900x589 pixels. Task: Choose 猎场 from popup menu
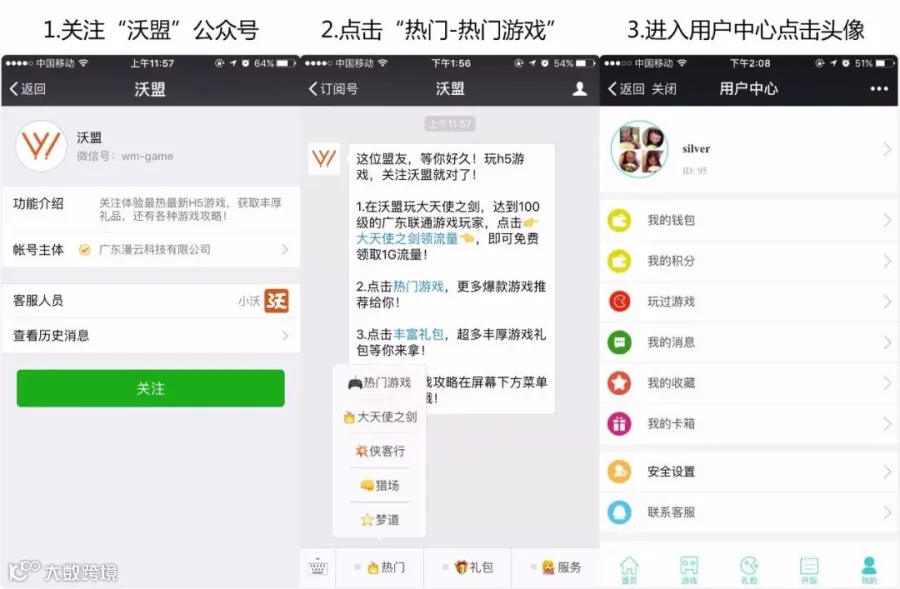click(379, 486)
